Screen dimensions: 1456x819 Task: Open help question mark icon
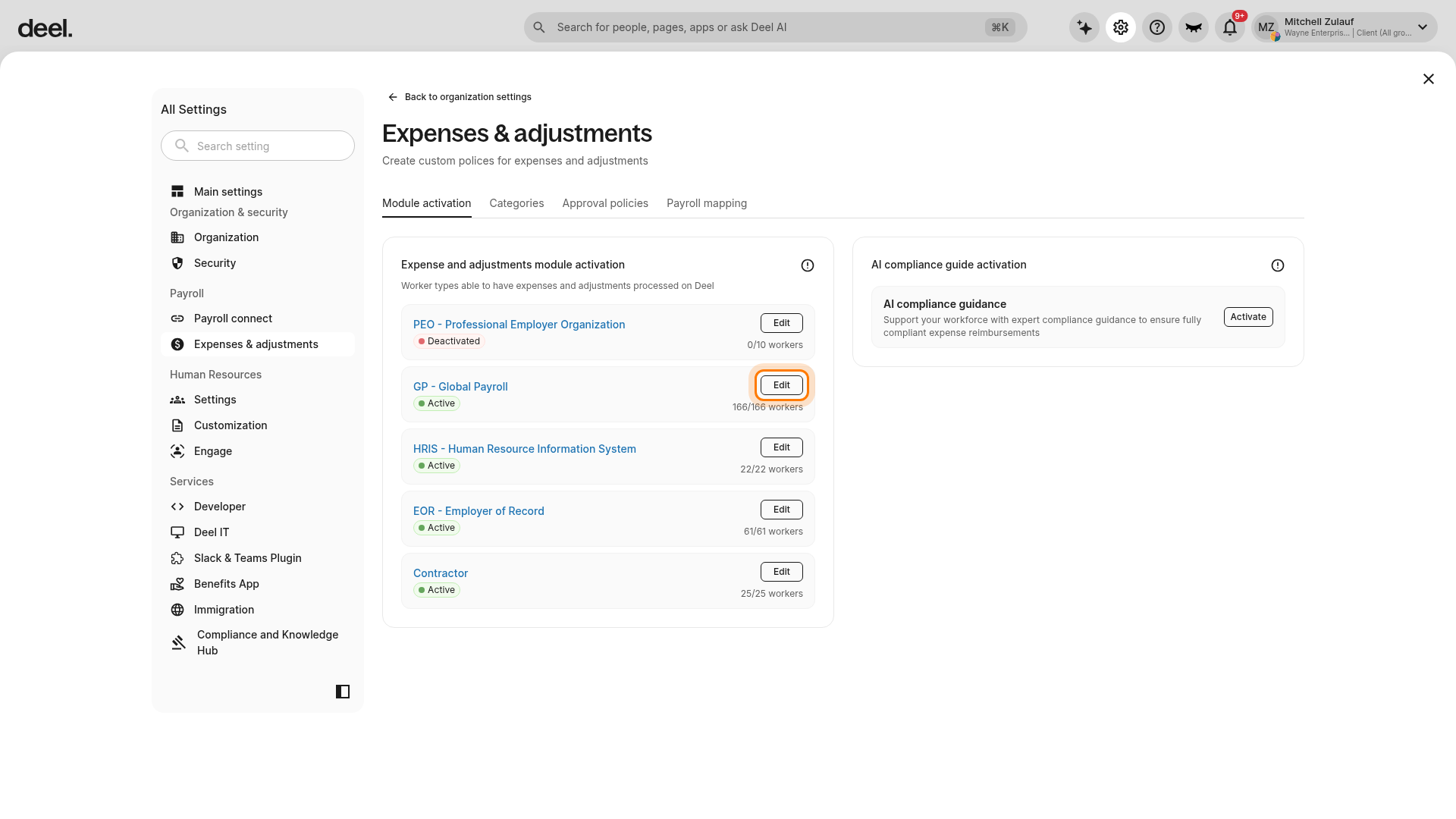[1157, 27]
